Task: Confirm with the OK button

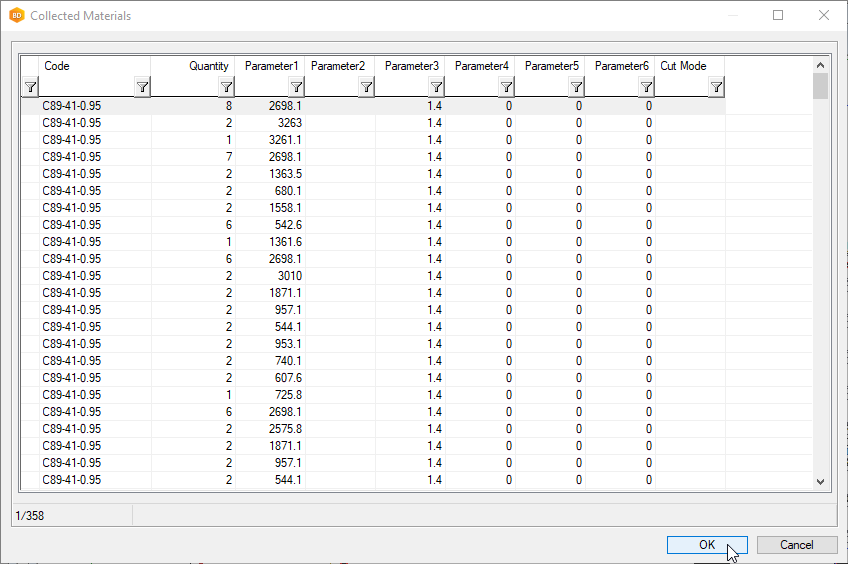Action: 707,545
